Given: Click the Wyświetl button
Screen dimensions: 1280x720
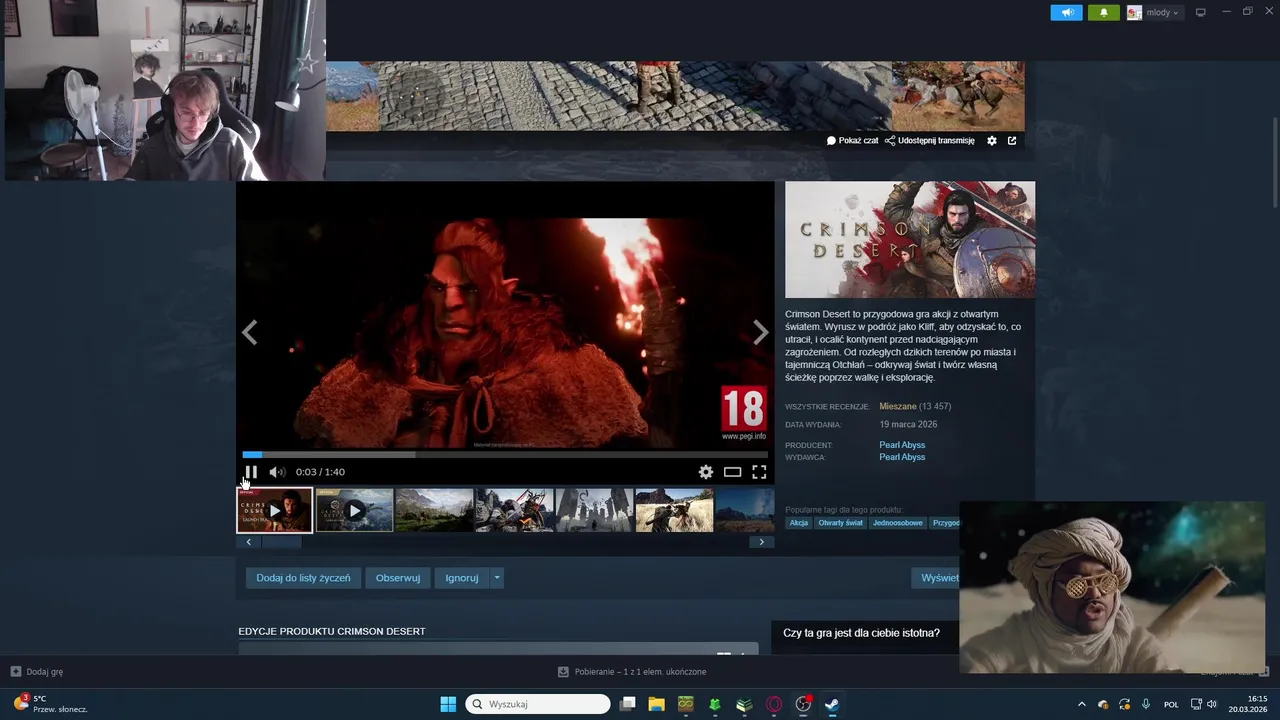Looking at the screenshot, I should (936, 578).
